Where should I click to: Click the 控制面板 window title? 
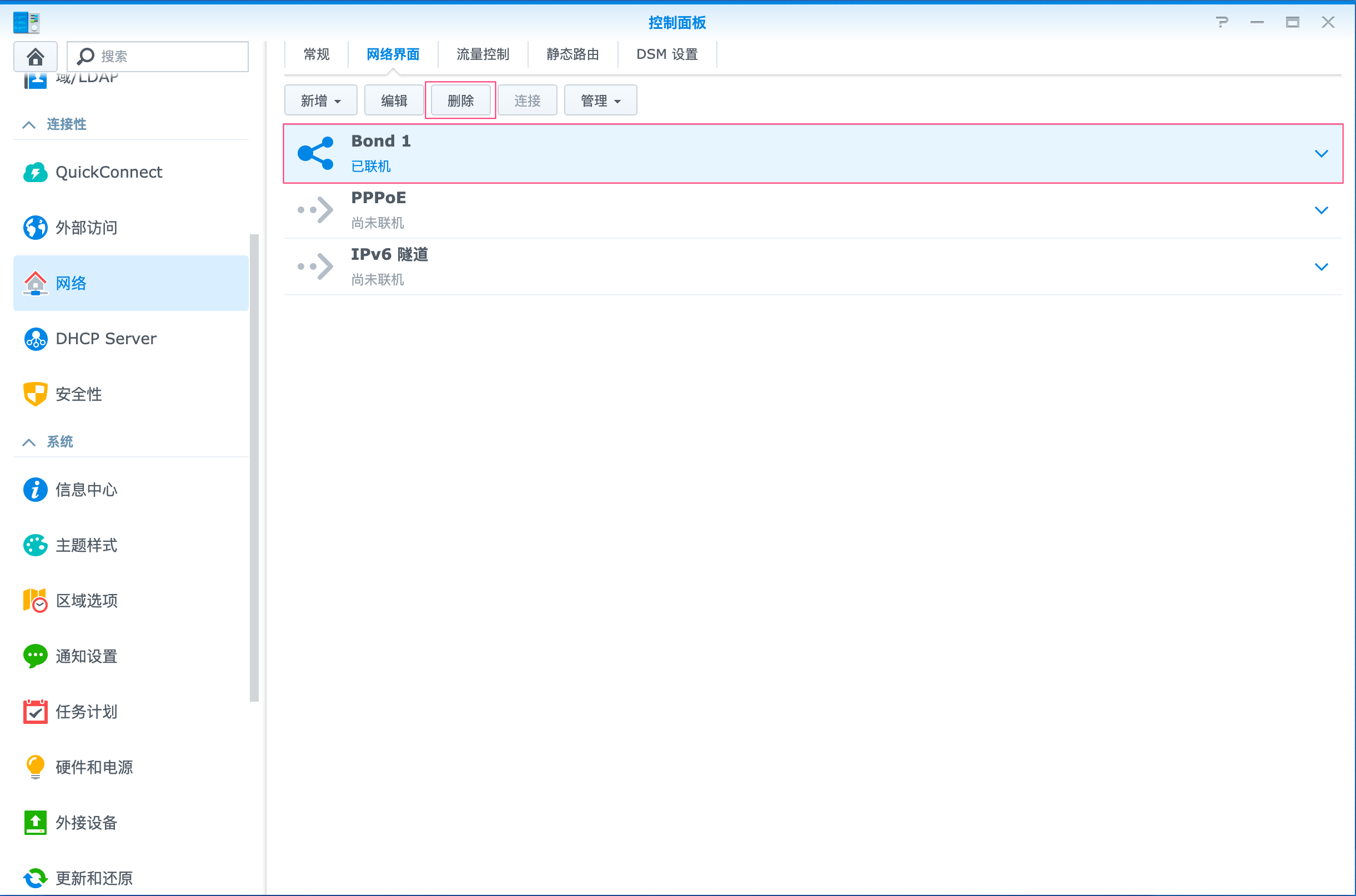pyautogui.click(x=677, y=22)
